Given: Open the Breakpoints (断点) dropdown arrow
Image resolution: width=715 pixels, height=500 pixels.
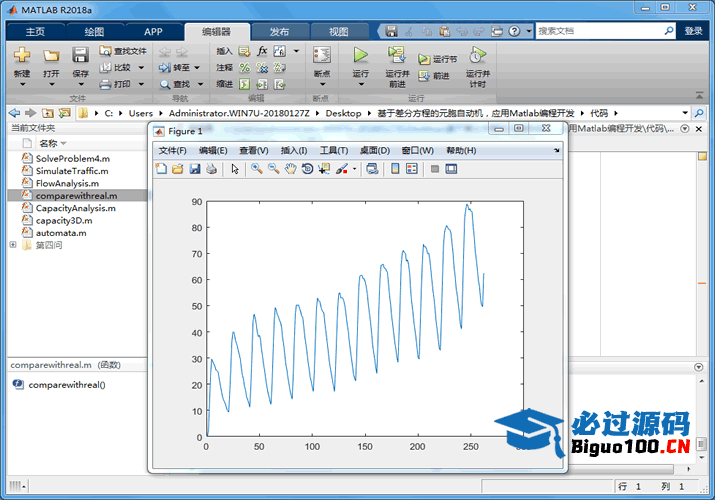Looking at the screenshot, I should coord(322,84).
